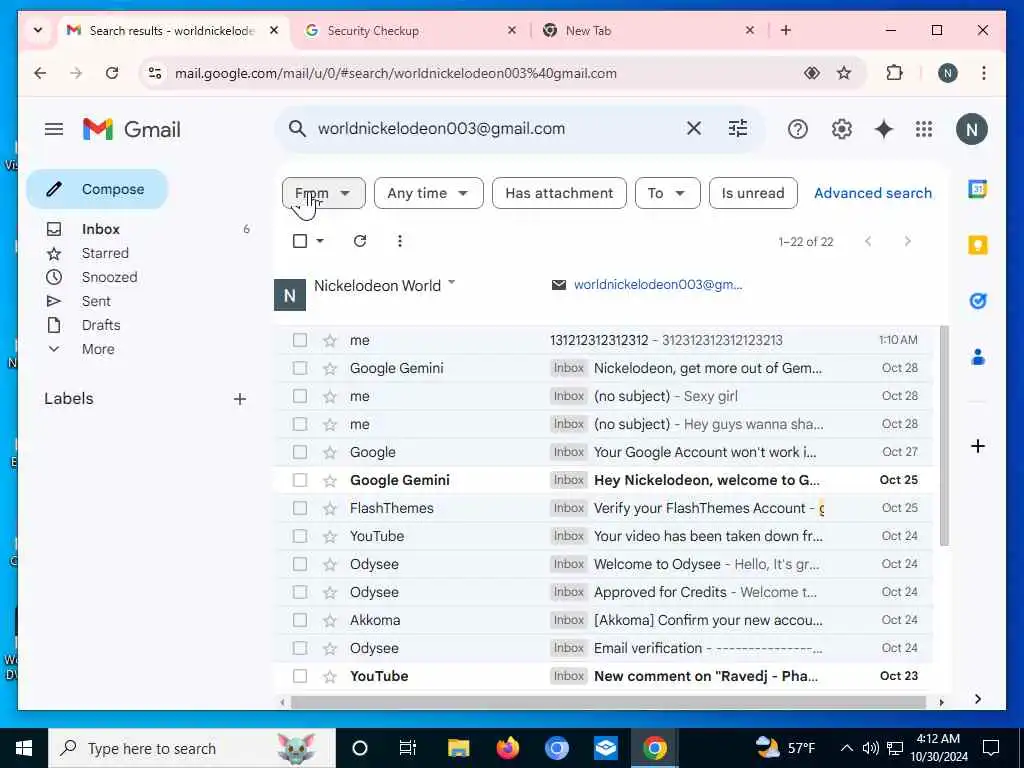Viewport: 1024px width, 768px height.
Task: Open more options three-dot menu above list
Action: click(400, 241)
